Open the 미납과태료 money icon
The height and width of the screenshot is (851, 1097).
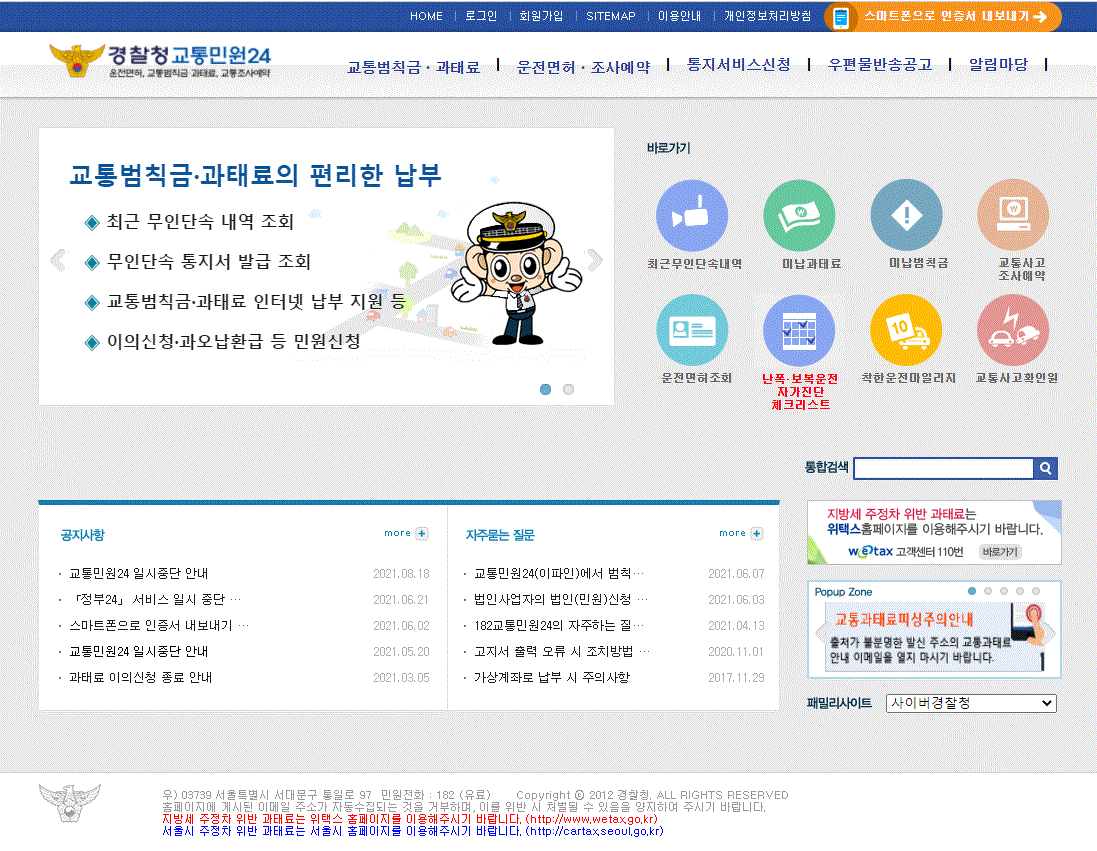[x=799, y=216]
